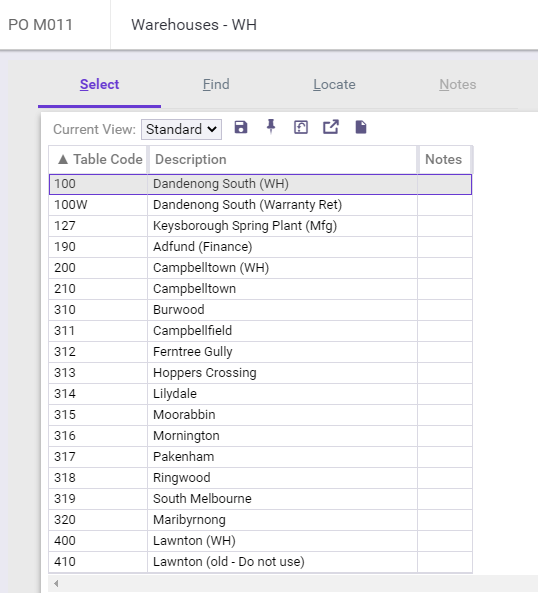Image resolution: width=538 pixels, height=593 pixels.
Task: Open the Notes tab
Action: [x=457, y=84]
